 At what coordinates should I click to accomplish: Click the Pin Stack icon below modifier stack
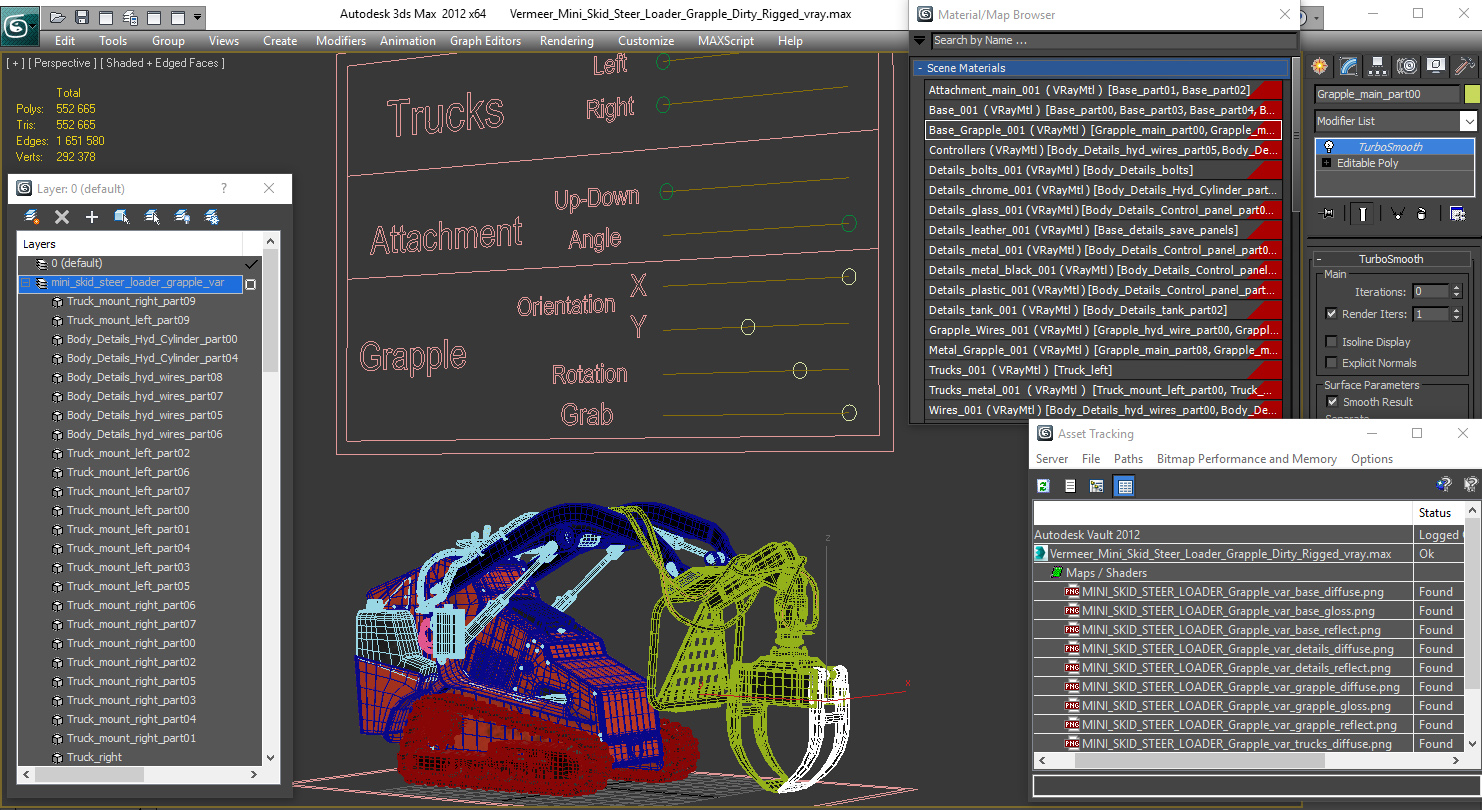[x=1327, y=213]
